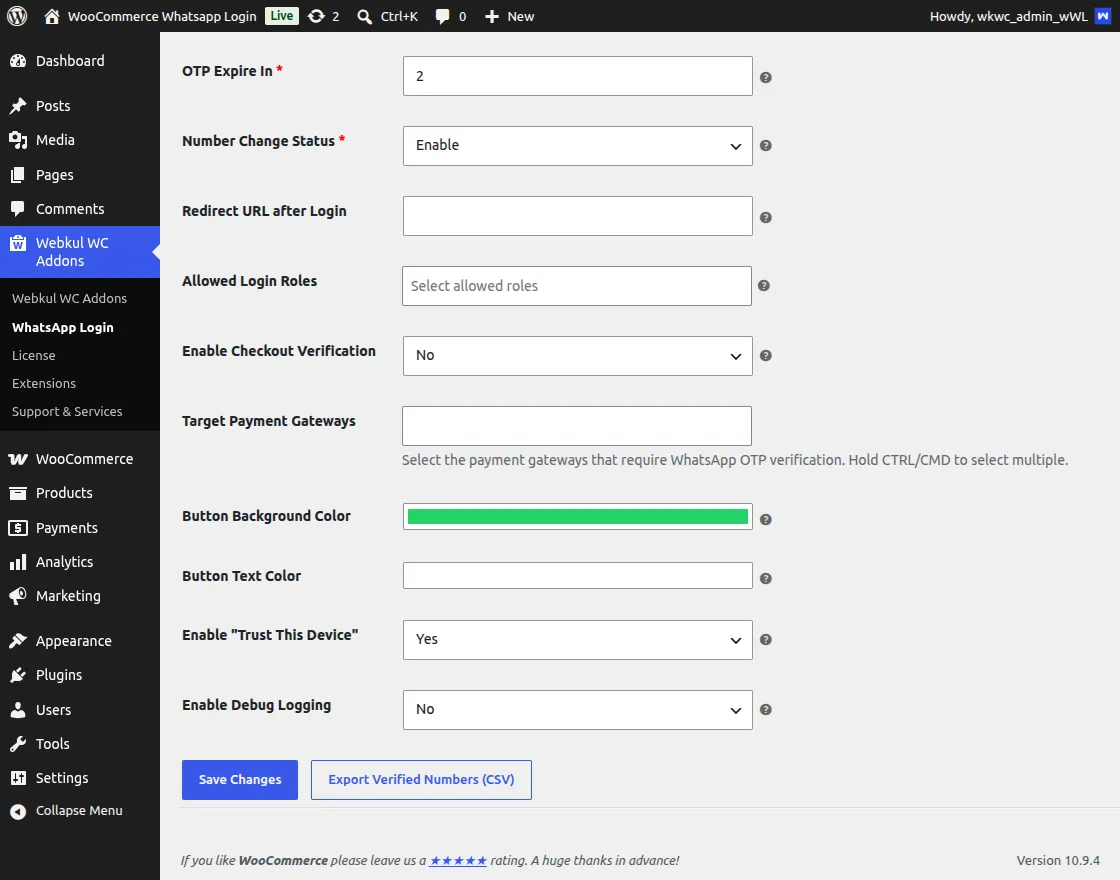Click the Analytics bar chart icon

point(18,562)
